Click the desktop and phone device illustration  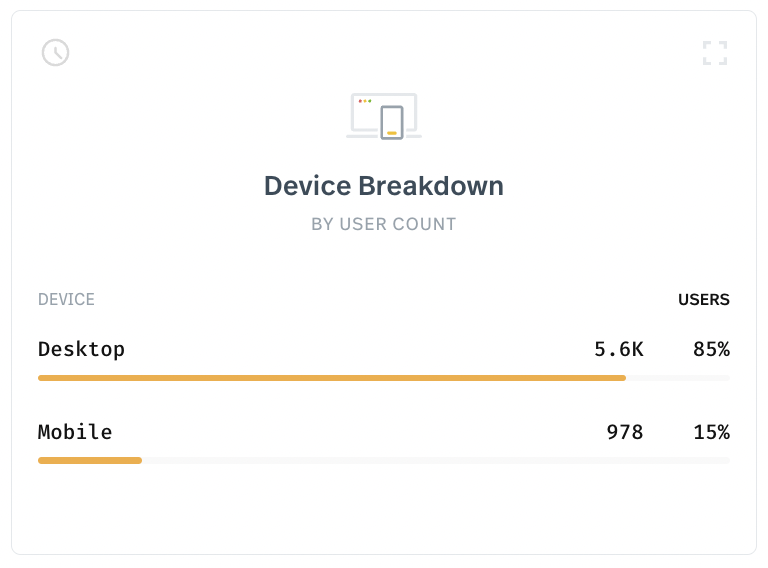(384, 116)
